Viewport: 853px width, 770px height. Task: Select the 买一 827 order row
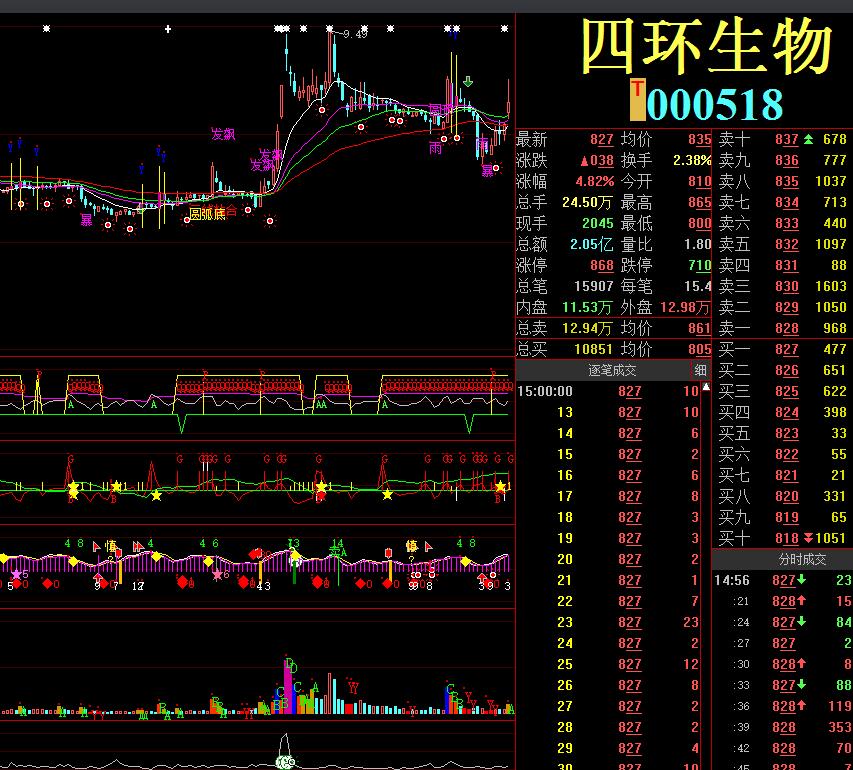[782, 349]
